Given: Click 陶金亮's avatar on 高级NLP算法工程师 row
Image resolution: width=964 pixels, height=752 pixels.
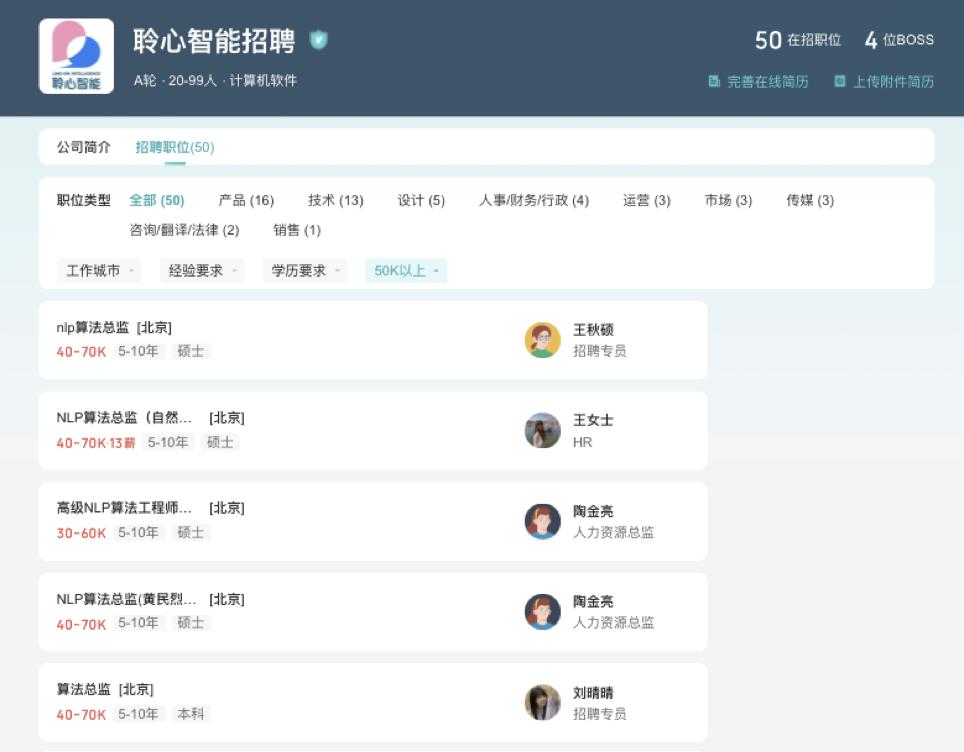Looking at the screenshot, I should click(x=542, y=521).
